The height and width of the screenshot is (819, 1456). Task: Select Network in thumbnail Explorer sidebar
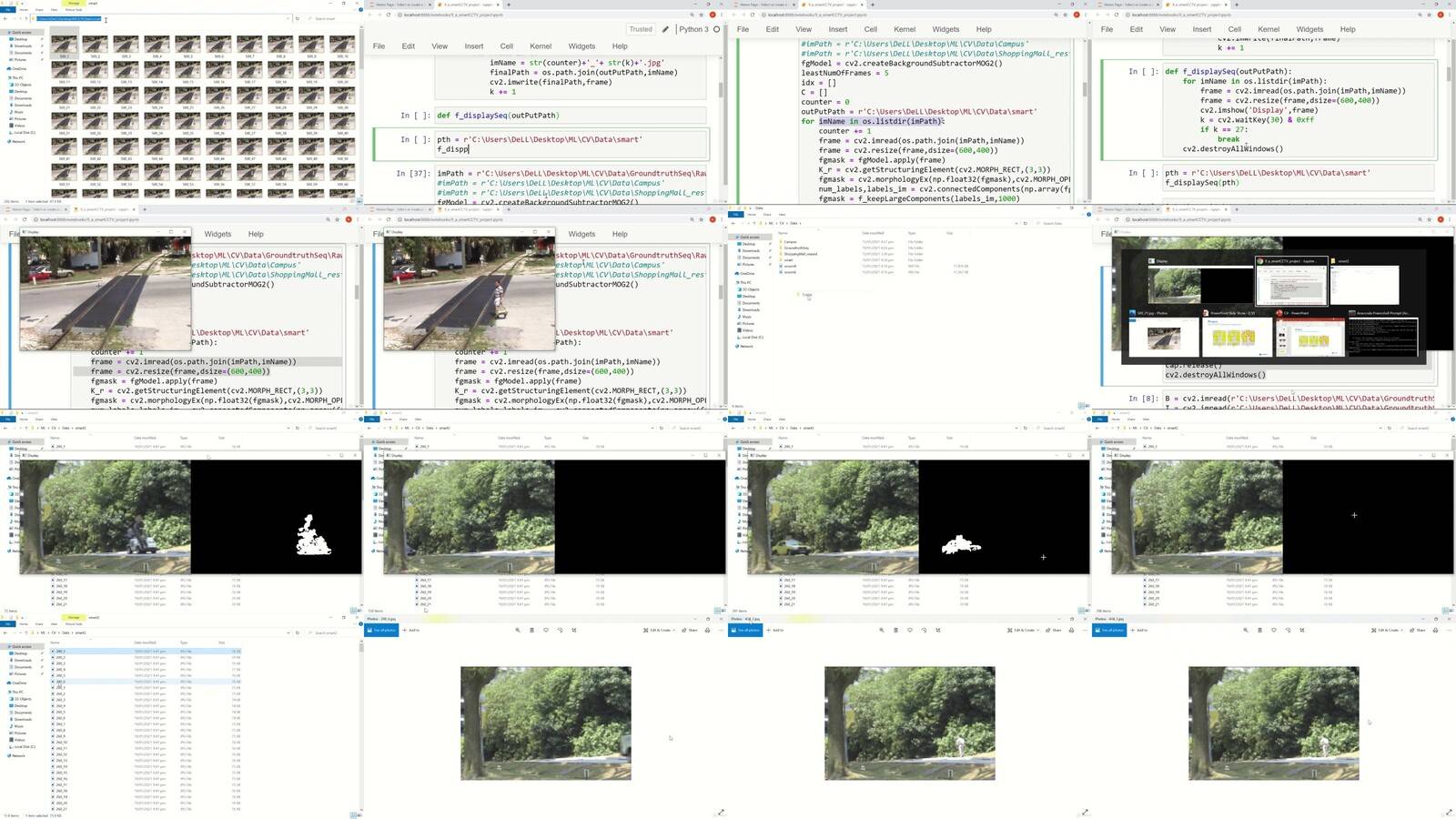tap(17, 141)
